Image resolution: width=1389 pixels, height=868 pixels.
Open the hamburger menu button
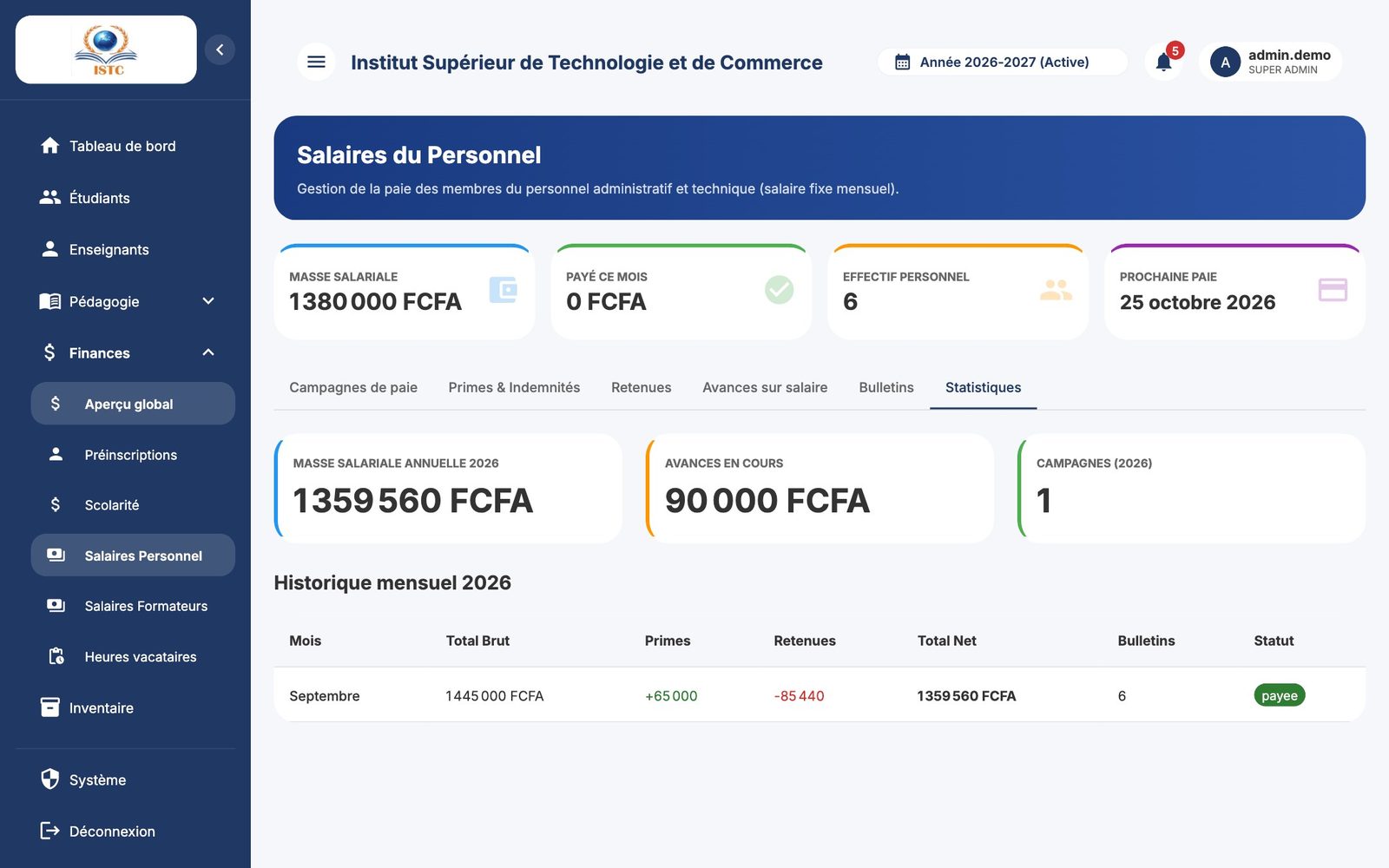pyautogui.click(x=316, y=62)
